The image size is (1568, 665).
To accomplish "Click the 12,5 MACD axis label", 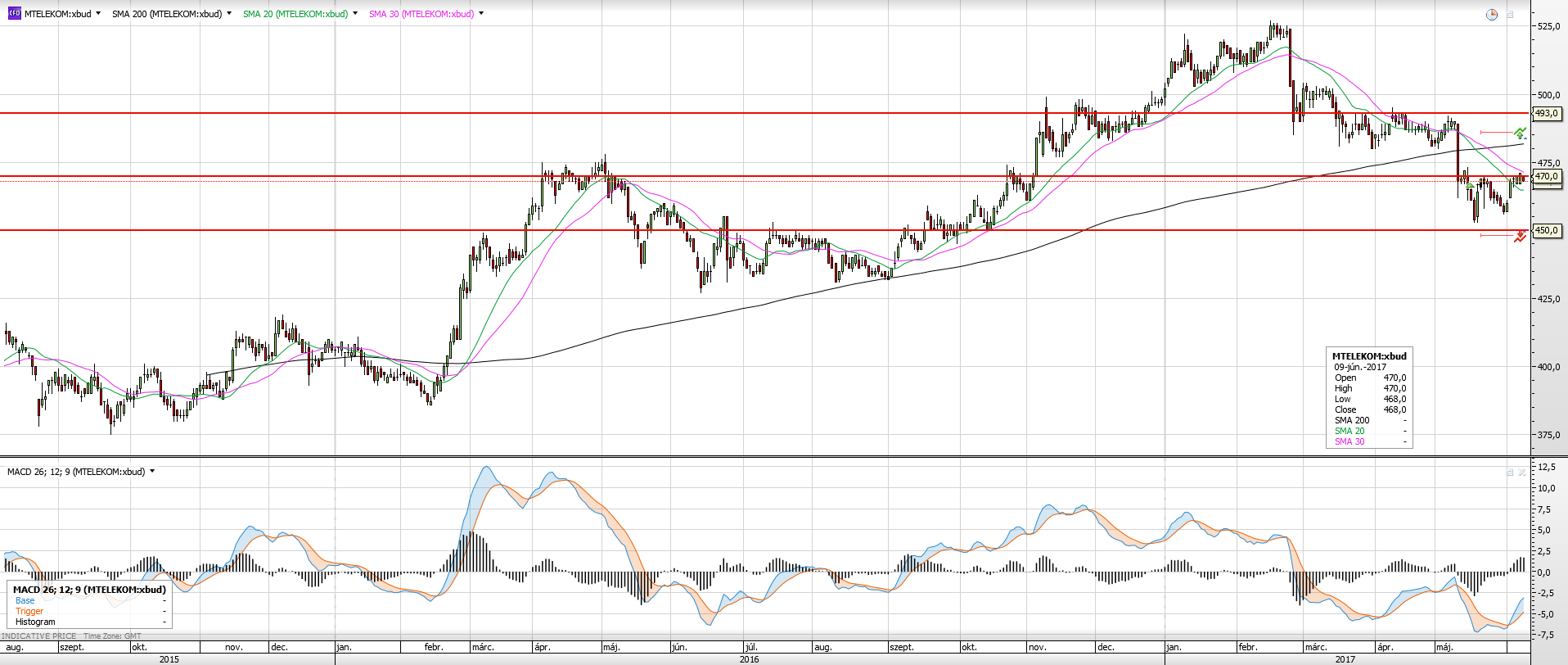I will [1547, 467].
